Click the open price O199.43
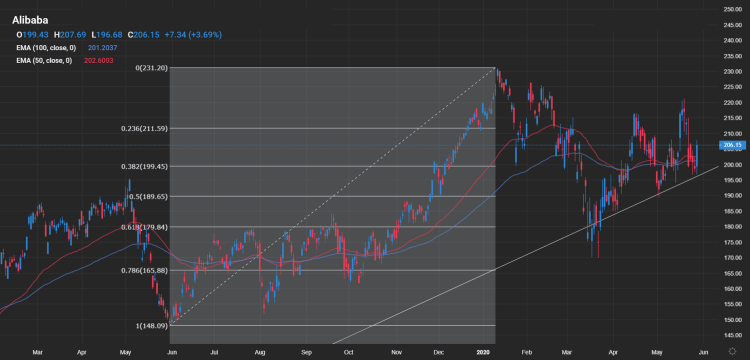The width and height of the screenshot is (750, 360). 32,35
